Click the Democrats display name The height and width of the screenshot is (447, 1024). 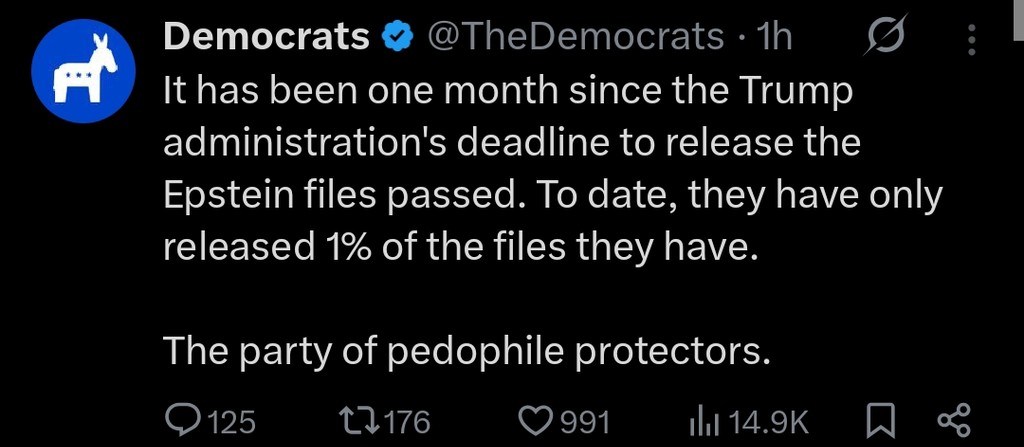[265, 37]
